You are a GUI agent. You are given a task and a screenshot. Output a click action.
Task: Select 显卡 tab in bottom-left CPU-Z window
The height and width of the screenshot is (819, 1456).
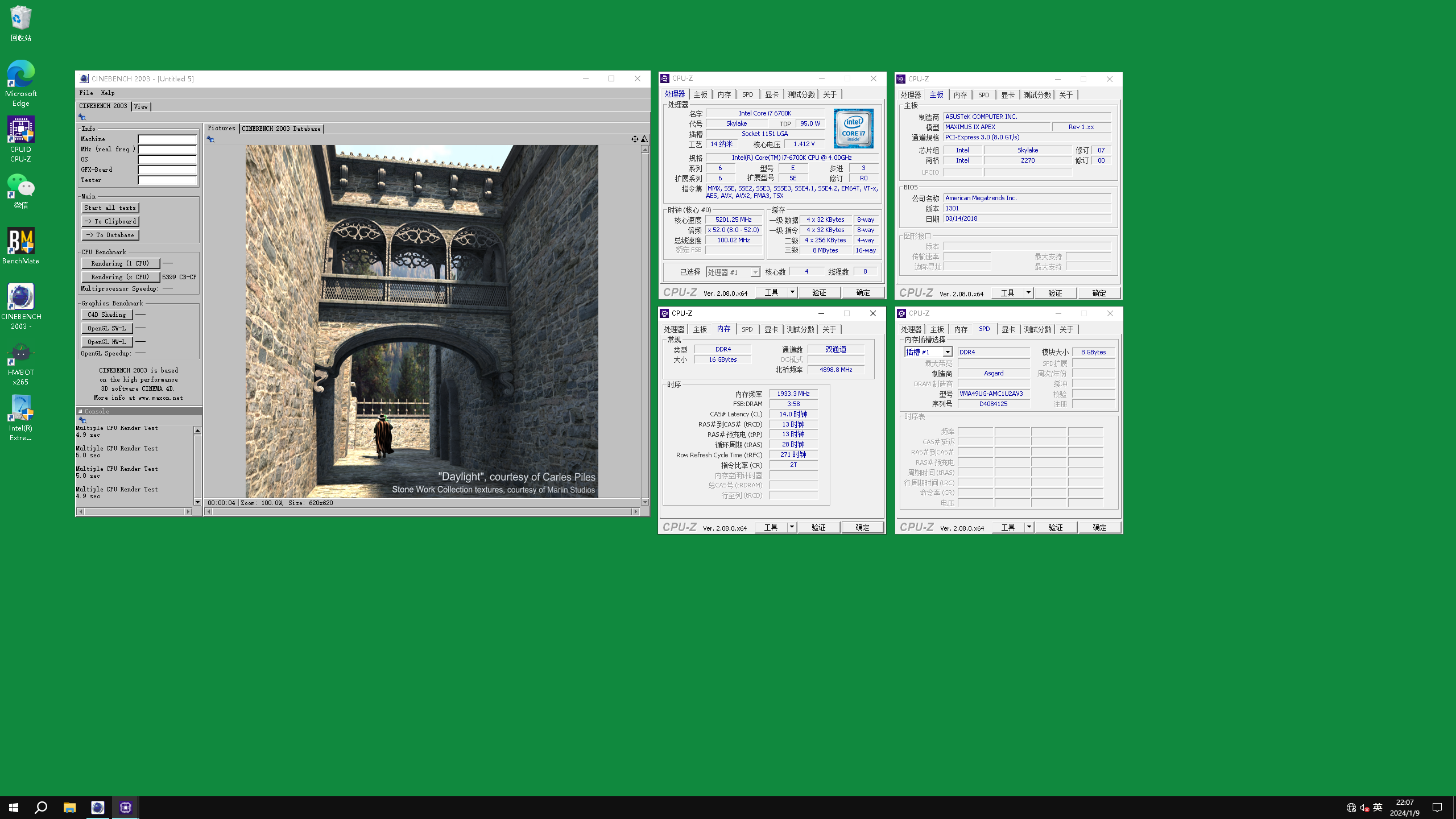(x=771, y=329)
